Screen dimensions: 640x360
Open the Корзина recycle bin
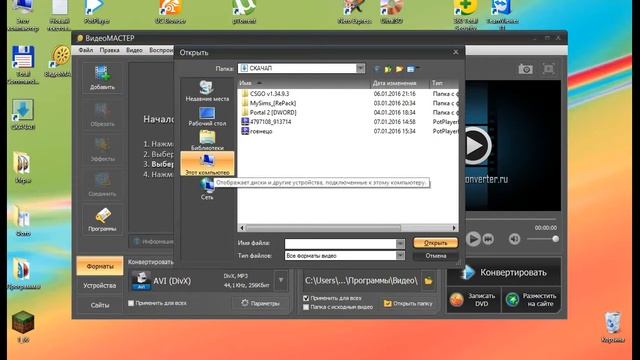click(612, 327)
